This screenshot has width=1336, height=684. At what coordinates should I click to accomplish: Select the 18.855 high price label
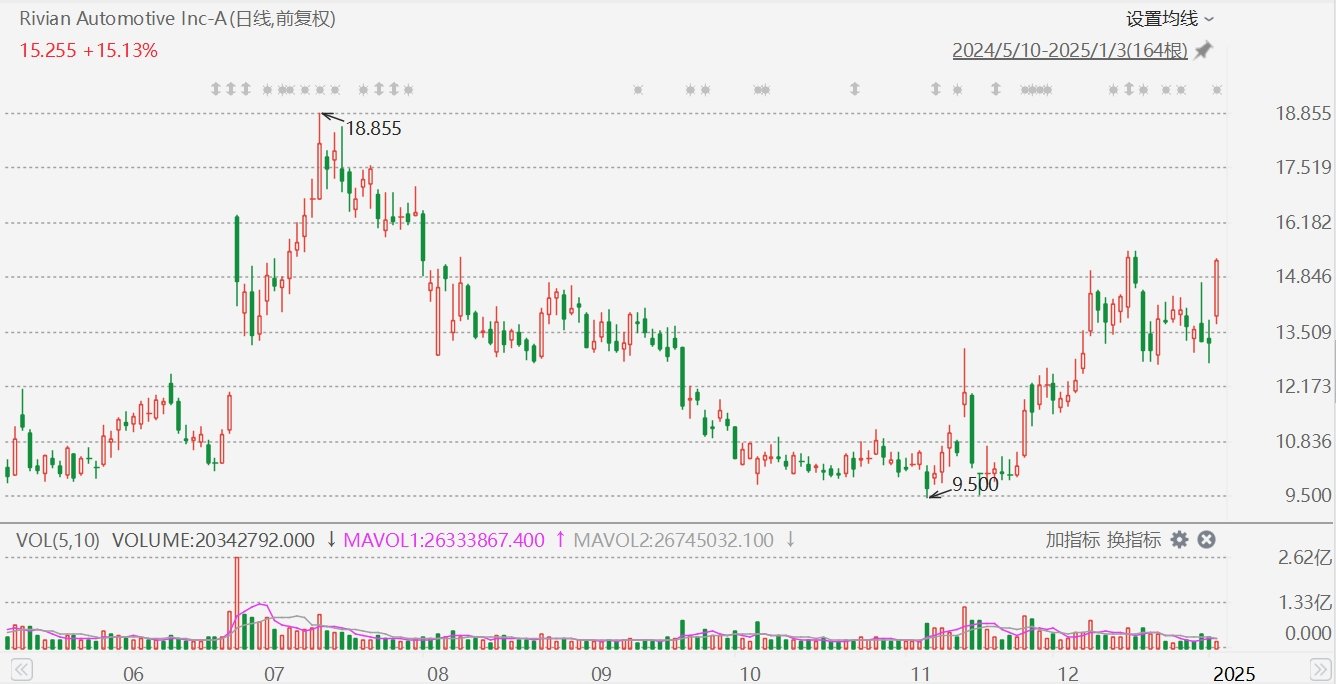click(x=373, y=128)
